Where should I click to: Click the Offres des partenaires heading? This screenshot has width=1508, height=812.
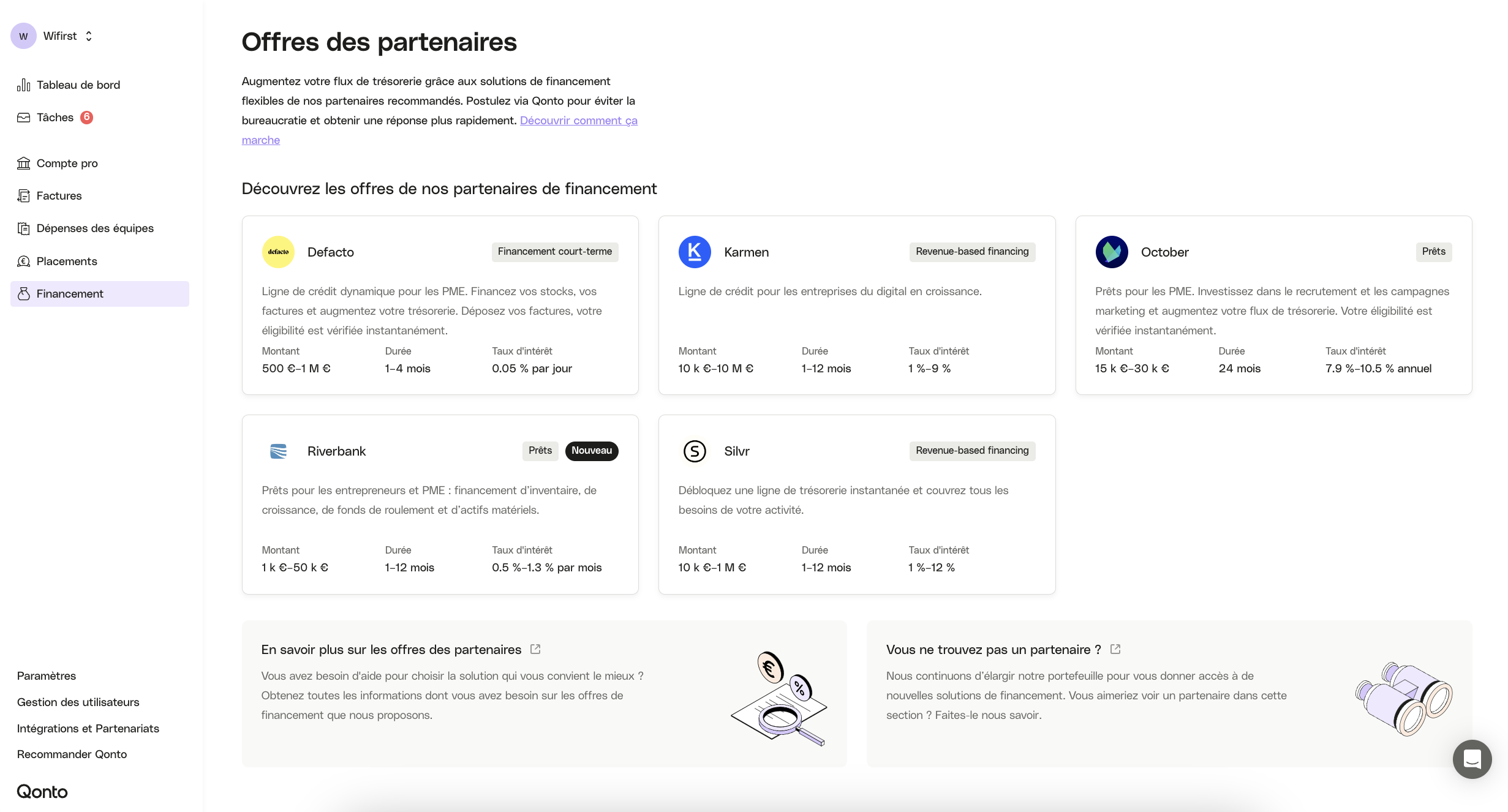tap(379, 42)
